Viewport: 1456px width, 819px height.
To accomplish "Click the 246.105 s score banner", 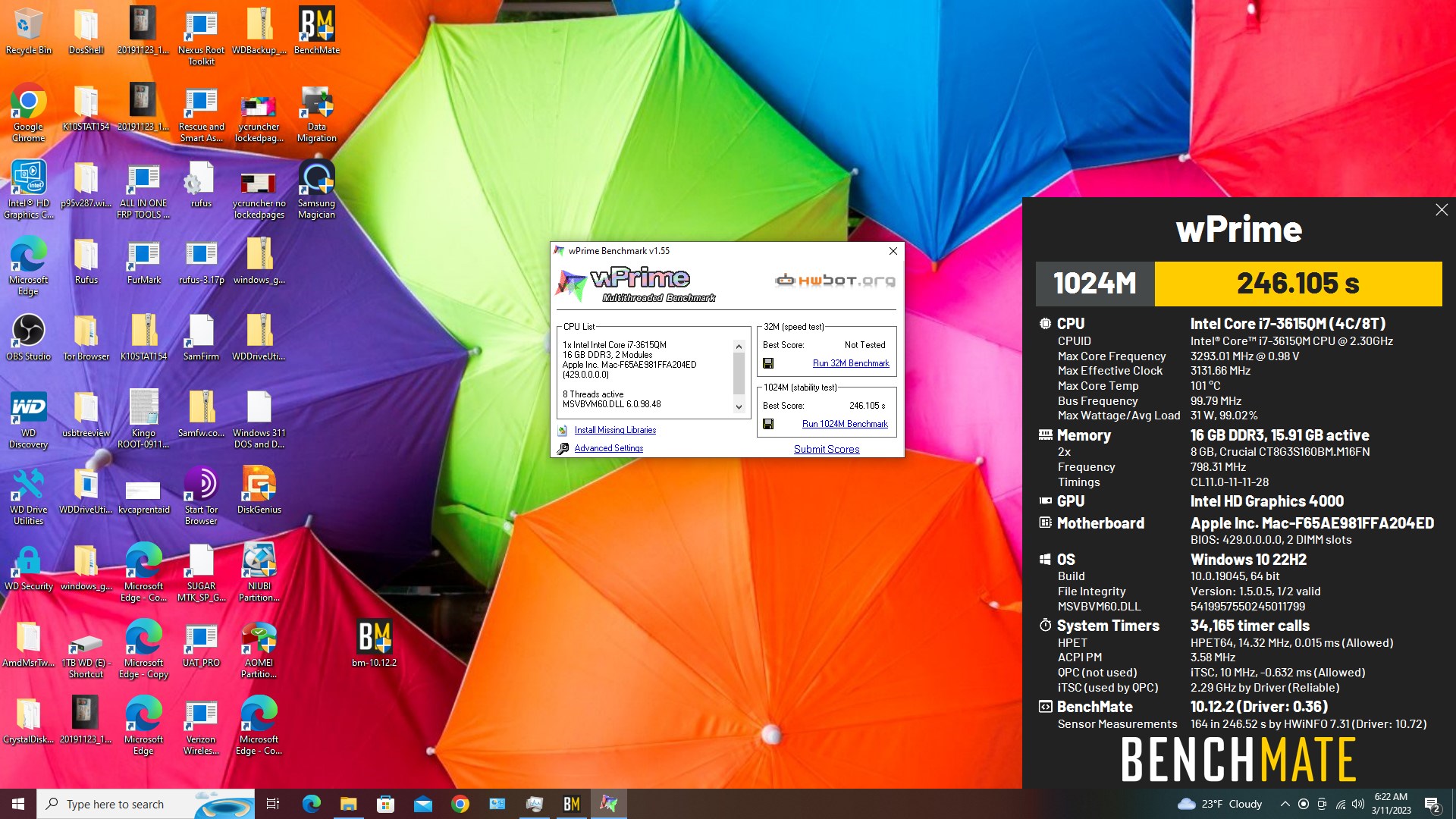I will 1298,284.
